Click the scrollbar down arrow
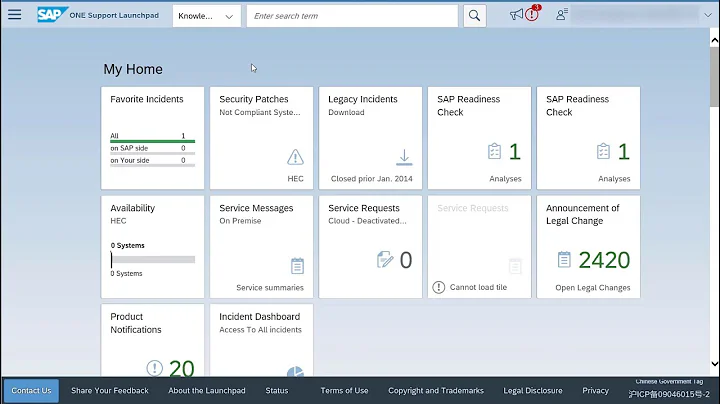This screenshot has height=404, width=720. [x=714, y=364]
